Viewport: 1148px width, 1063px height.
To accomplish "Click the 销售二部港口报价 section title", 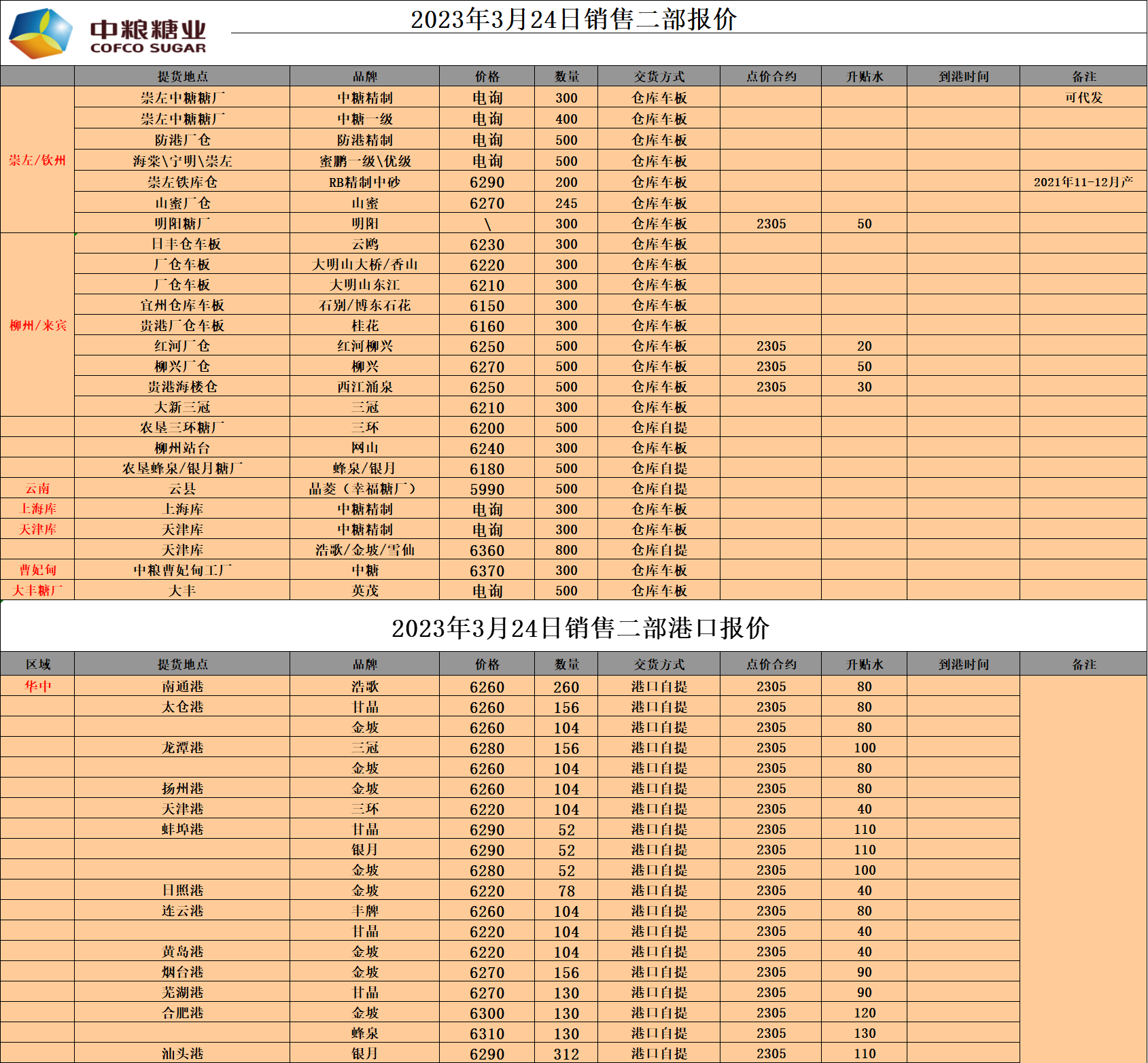I will [580, 627].
